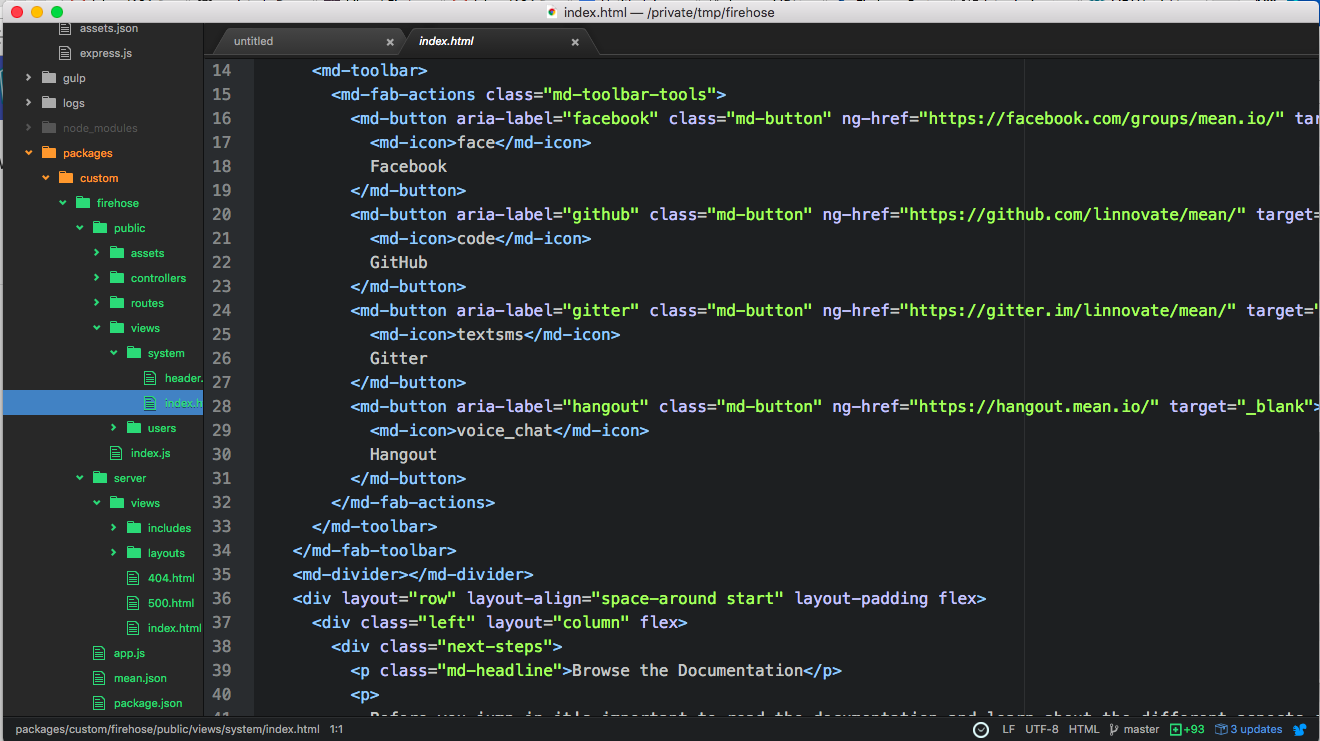1320x741 pixels.
Task: Click the package.json file icon
Action: coord(99,703)
